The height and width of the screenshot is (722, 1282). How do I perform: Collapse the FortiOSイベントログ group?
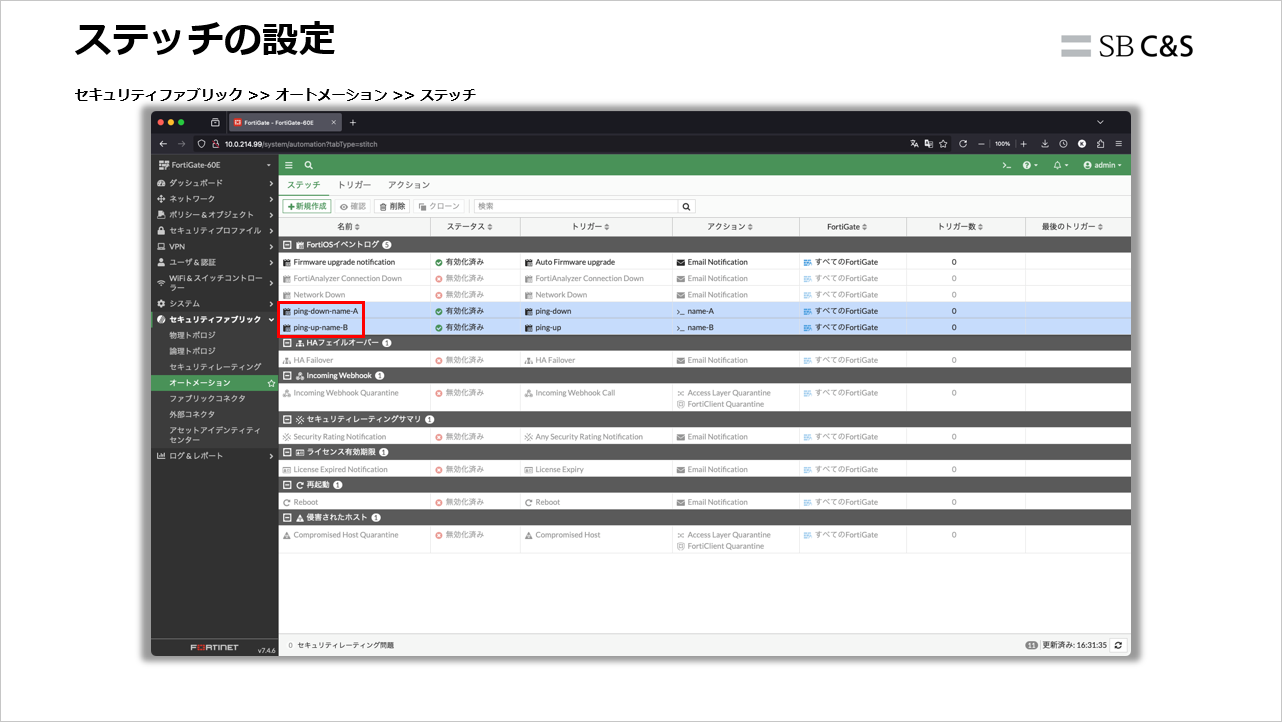click(x=287, y=244)
